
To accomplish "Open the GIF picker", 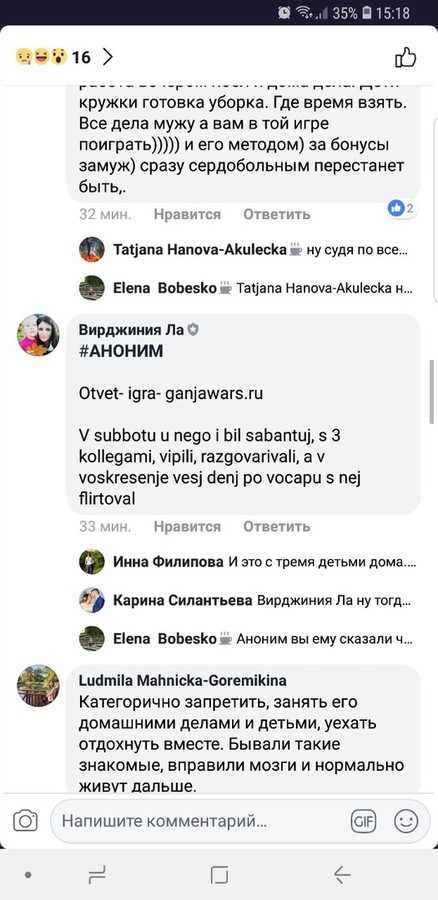I will click(363, 821).
